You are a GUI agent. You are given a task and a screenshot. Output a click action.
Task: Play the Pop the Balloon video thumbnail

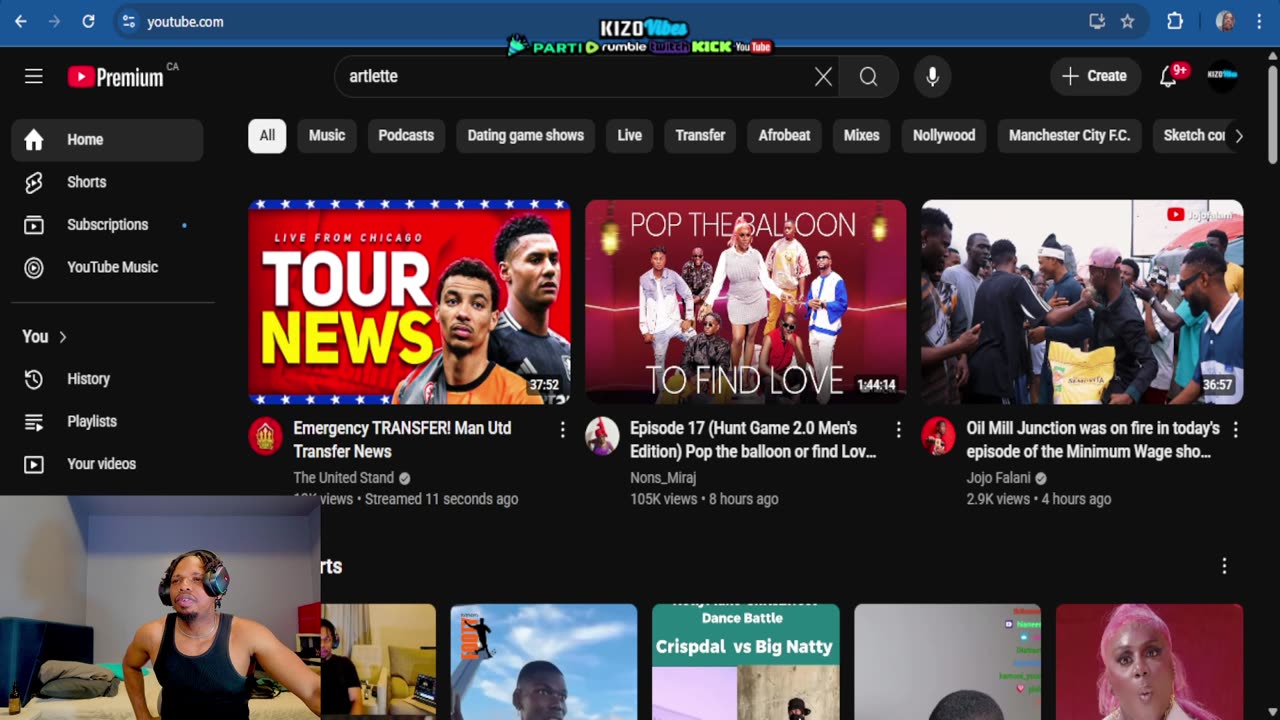tap(746, 302)
